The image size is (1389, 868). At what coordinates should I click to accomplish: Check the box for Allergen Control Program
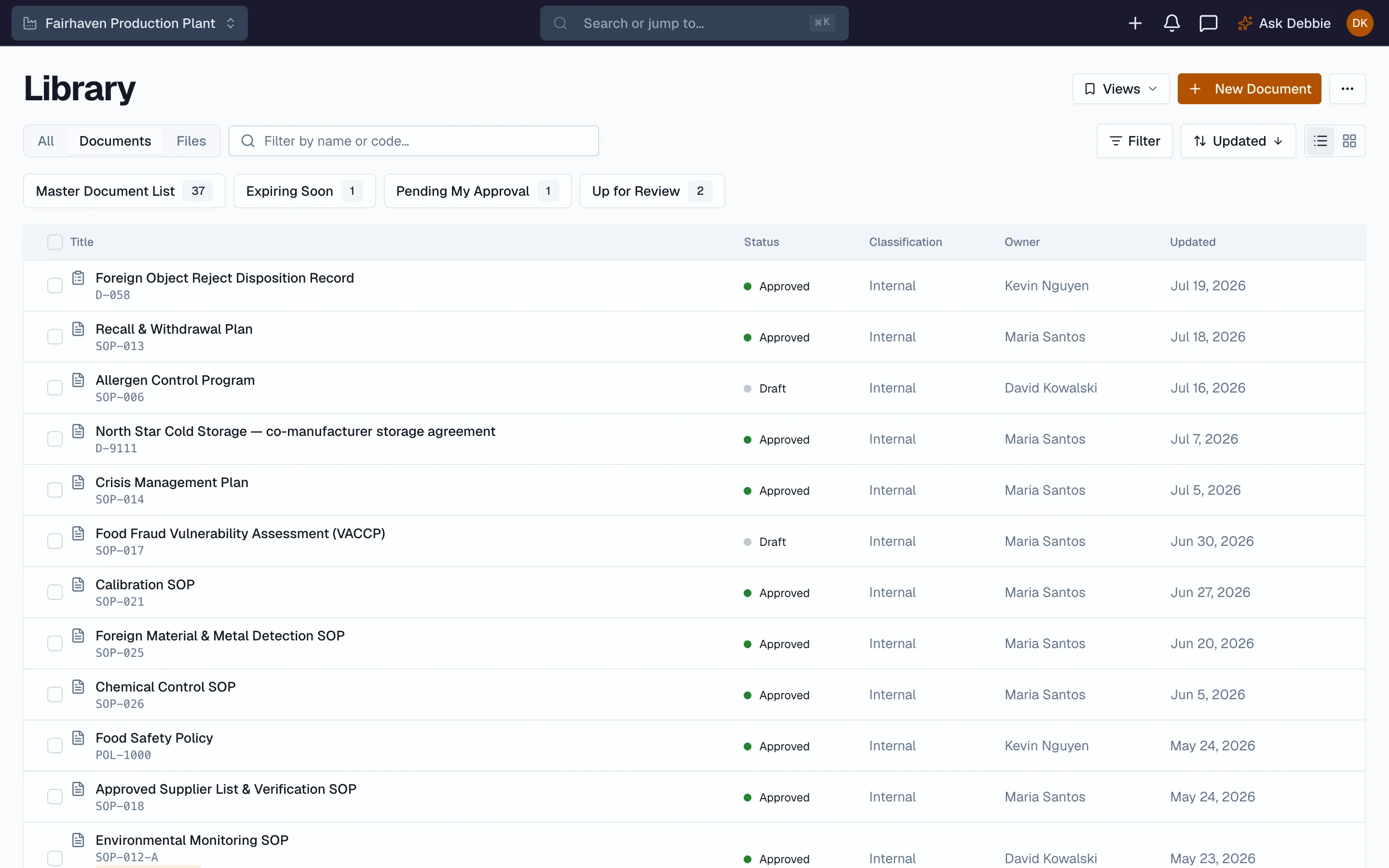pyautogui.click(x=54, y=388)
